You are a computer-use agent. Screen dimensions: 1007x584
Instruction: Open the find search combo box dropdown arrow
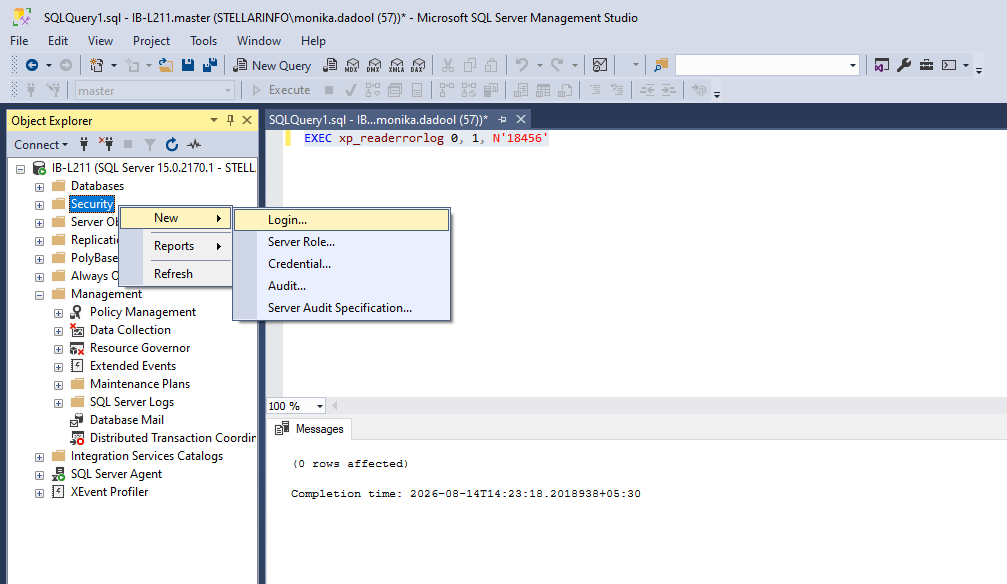pos(852,66)
